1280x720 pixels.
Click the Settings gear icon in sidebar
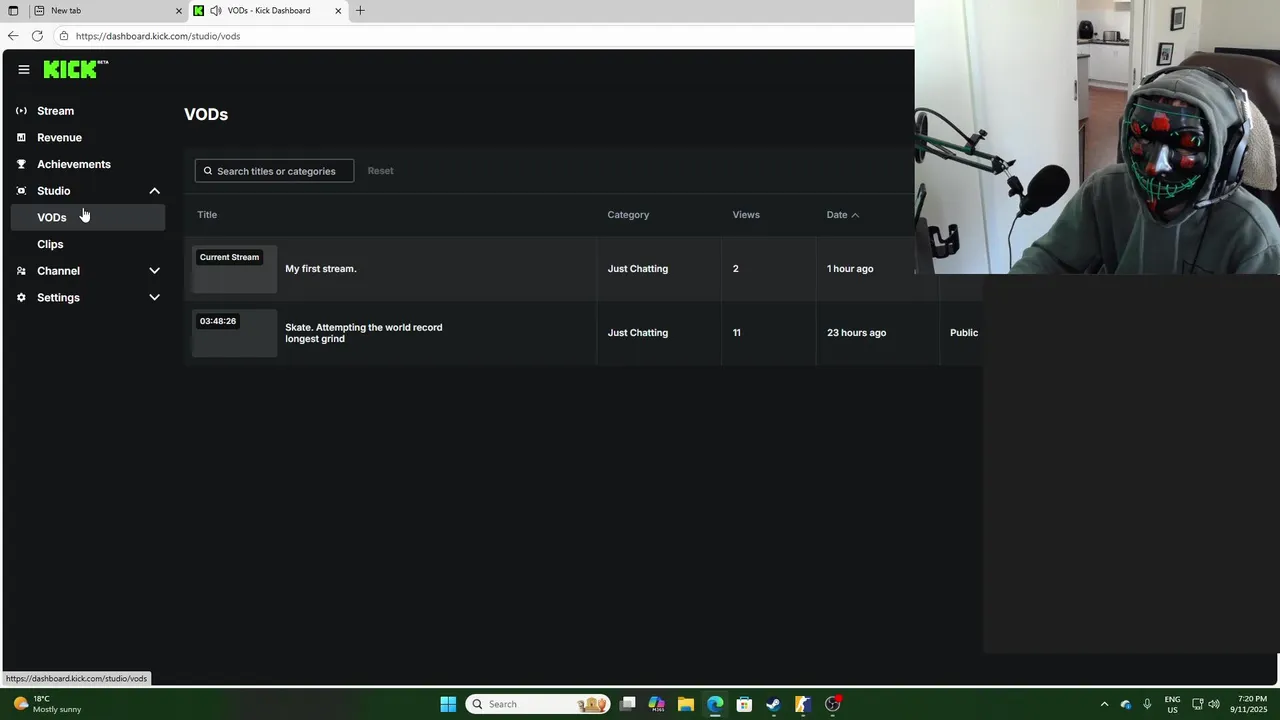point(21,298)
